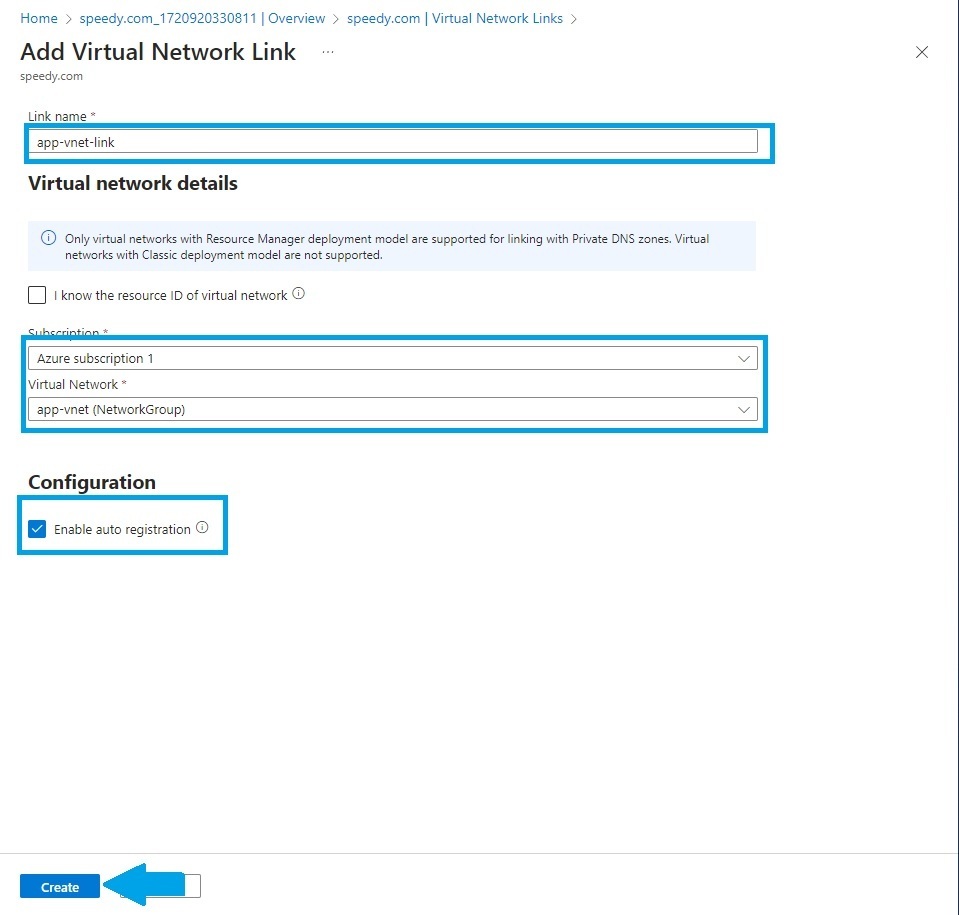This screenshot has height=915, width=959.
Task: Click the Create button
Action: pos(59,886)
